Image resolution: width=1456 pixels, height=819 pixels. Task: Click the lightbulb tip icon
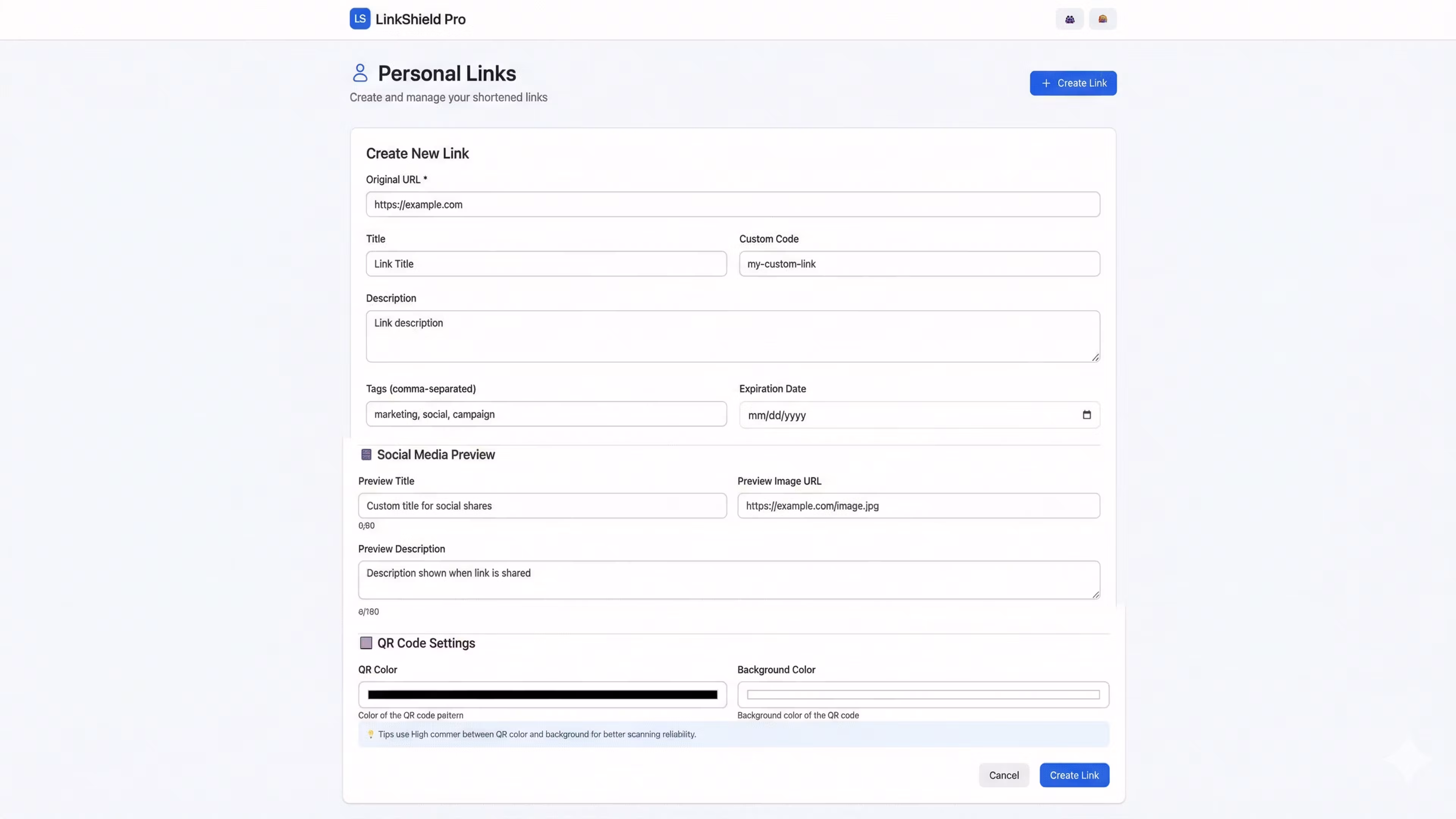pos(371,734)
